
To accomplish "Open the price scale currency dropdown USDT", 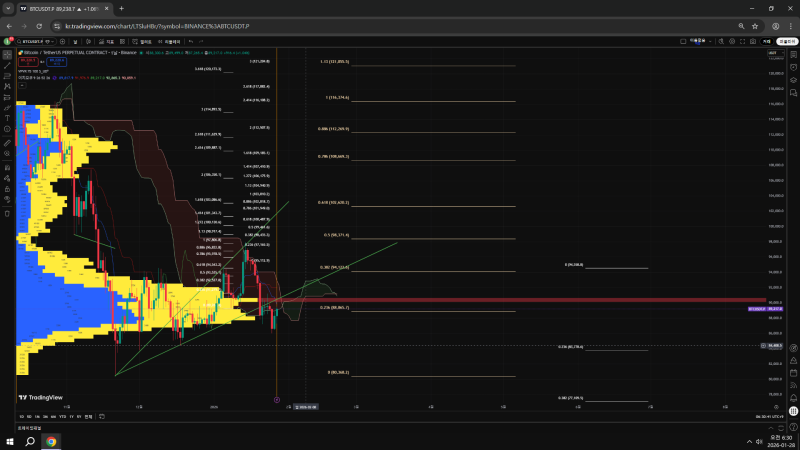I will (x=776, y=53).
